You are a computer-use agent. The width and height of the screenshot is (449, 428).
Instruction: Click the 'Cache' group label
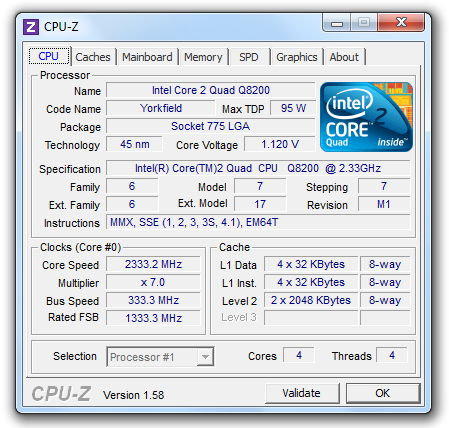point(234,247)
